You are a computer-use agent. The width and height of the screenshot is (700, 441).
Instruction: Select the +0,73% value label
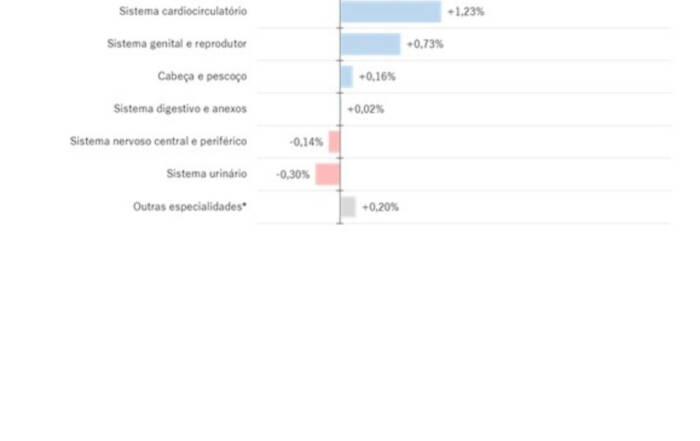click(425, 44)
